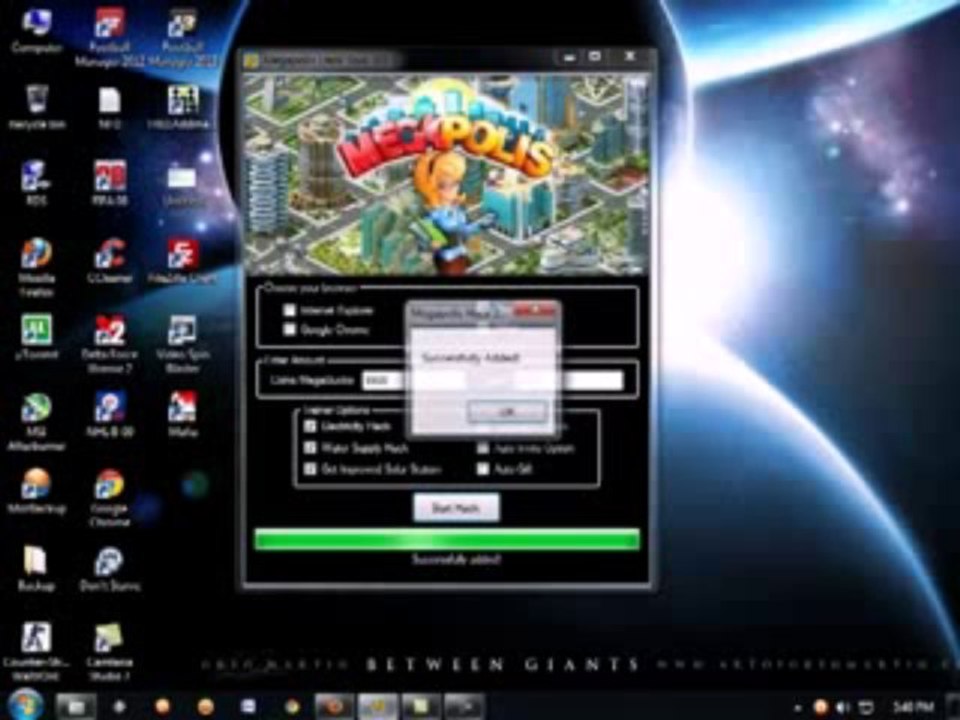
Task: Tick the Google Chrome browser checkbox
Action: (x=289, y=329)
